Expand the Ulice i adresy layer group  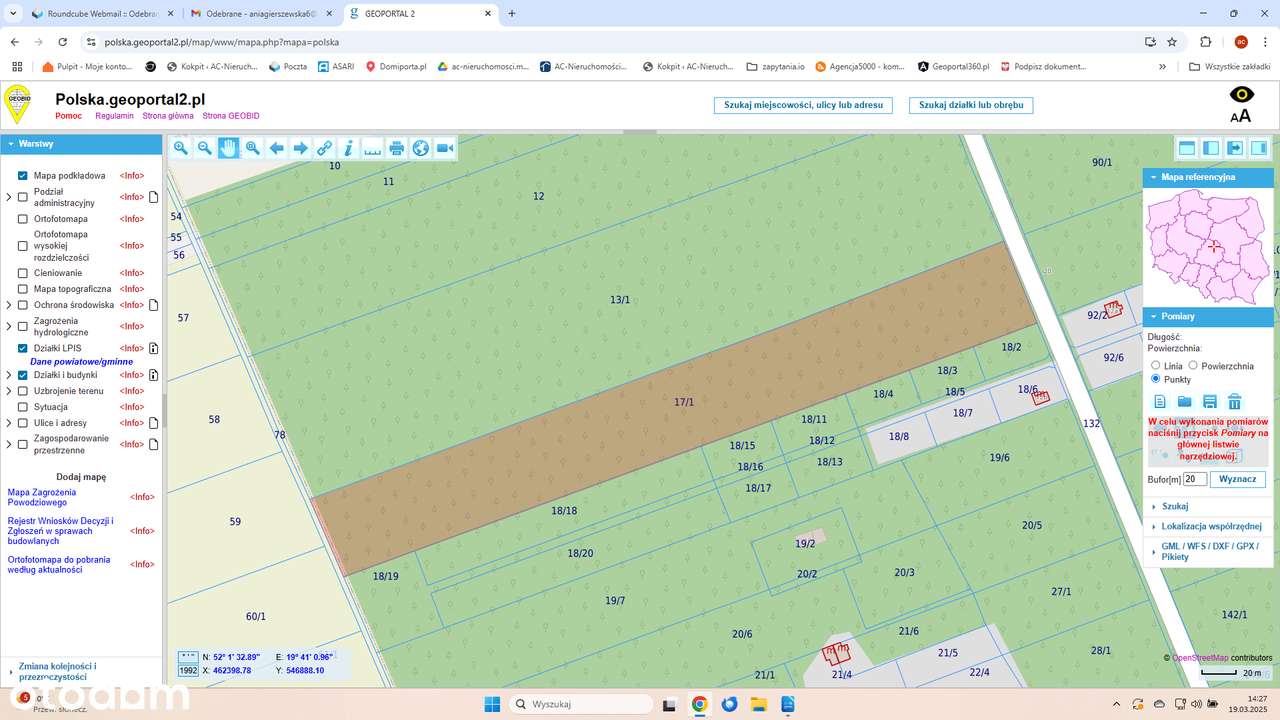click(9, 423)
